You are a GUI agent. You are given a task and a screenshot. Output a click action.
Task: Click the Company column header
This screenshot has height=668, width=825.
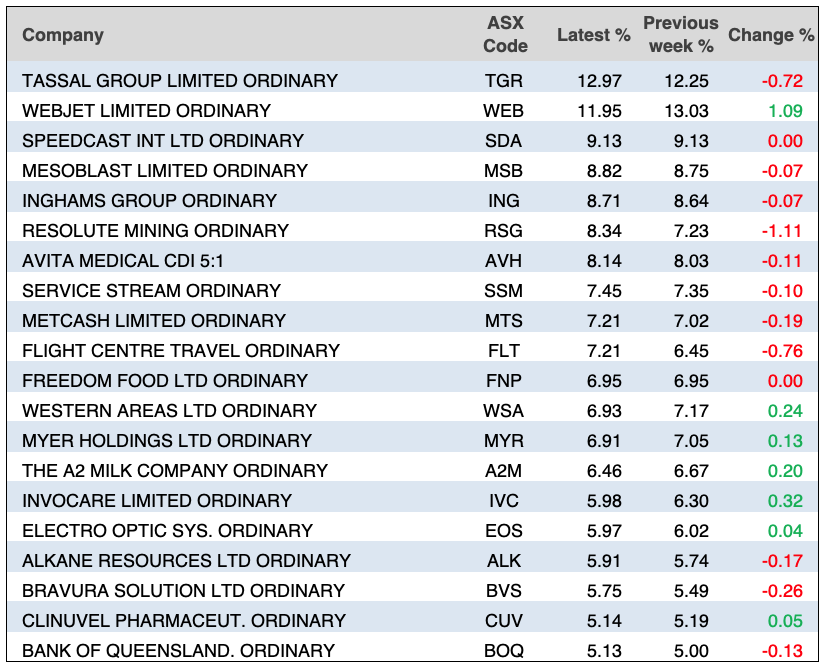63,35
